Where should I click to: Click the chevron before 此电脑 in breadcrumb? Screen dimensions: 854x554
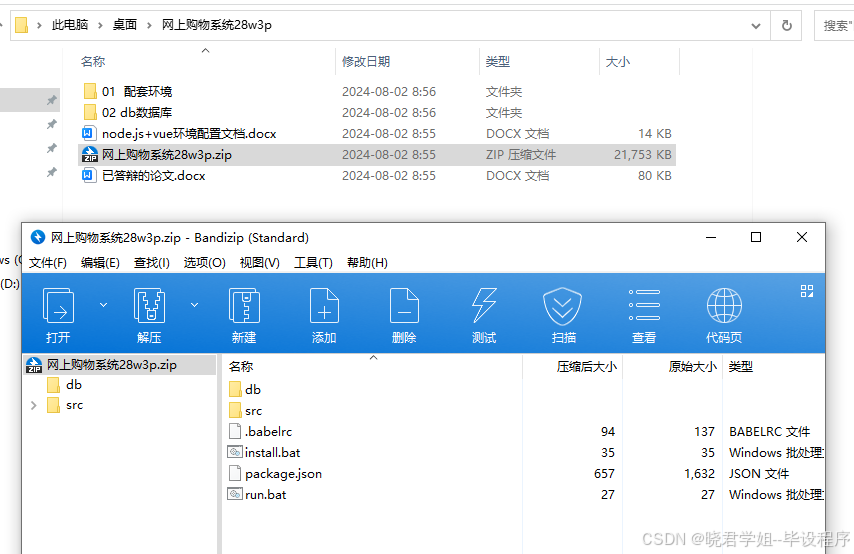[39, 25]
